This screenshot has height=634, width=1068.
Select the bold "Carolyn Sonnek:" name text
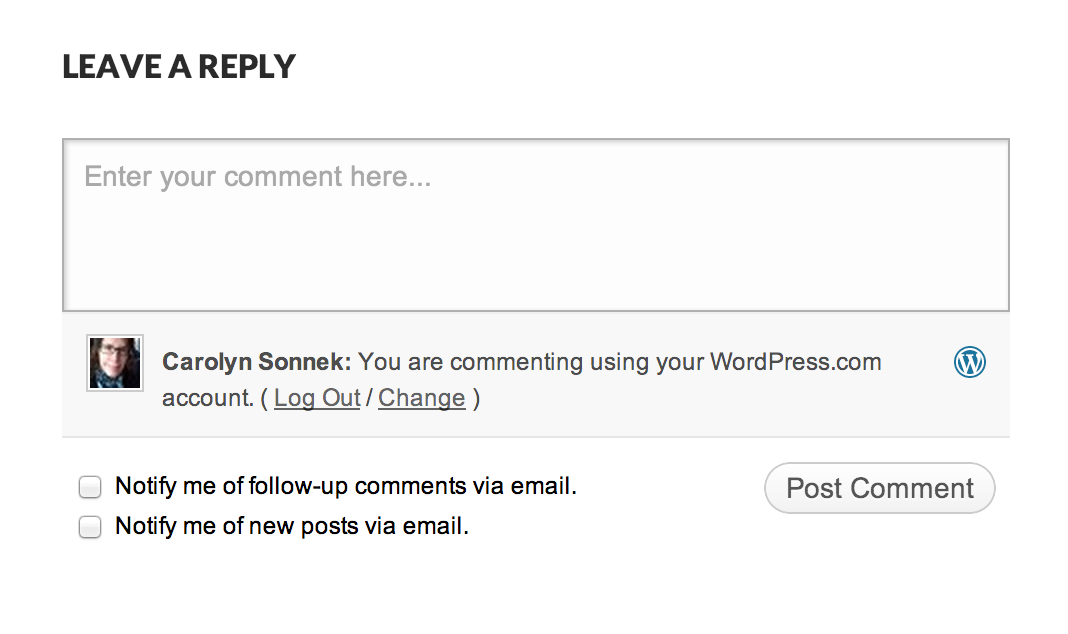(256, 362)
